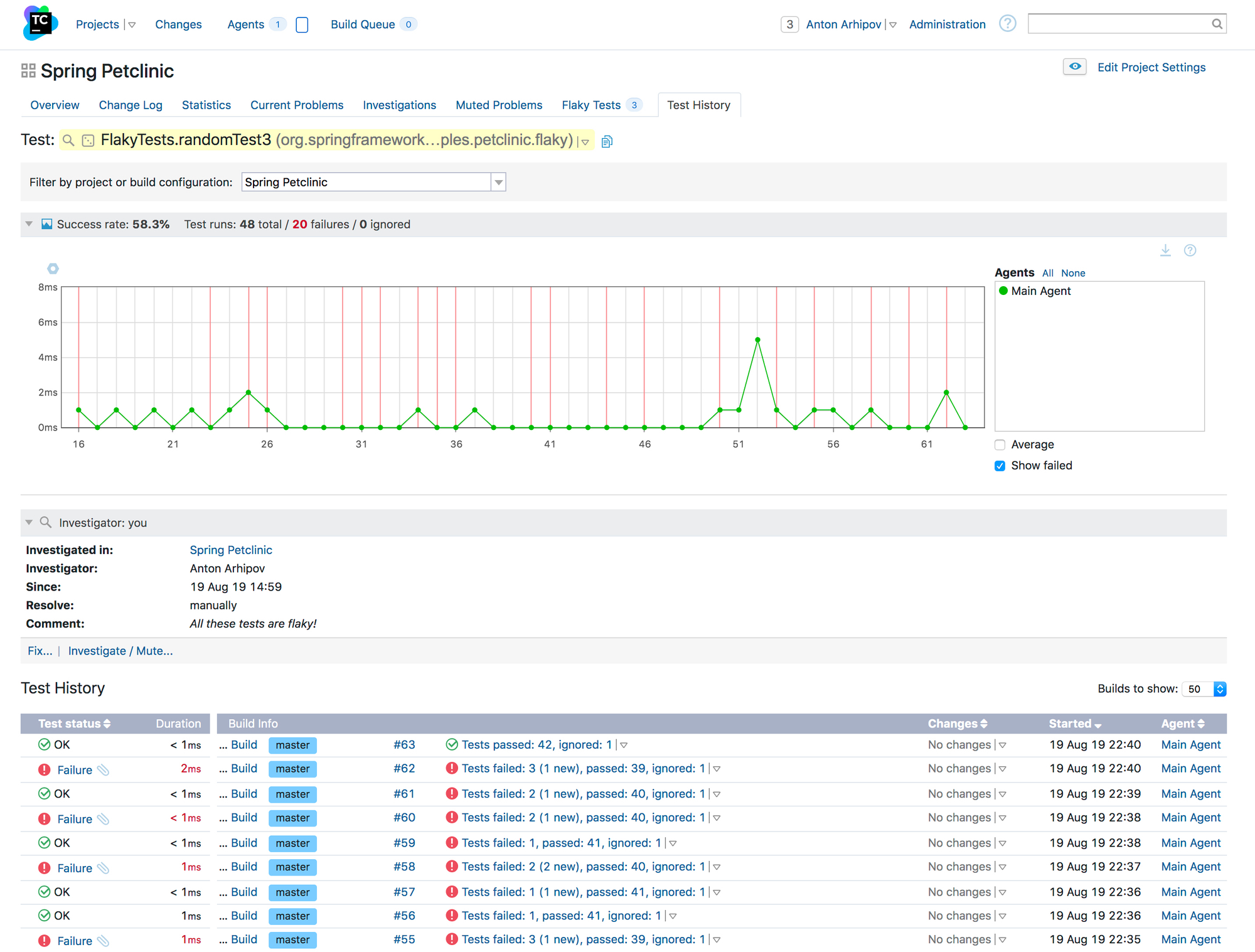
Task: Click the green OK status icon for build #63
Action: pos(44,744)
